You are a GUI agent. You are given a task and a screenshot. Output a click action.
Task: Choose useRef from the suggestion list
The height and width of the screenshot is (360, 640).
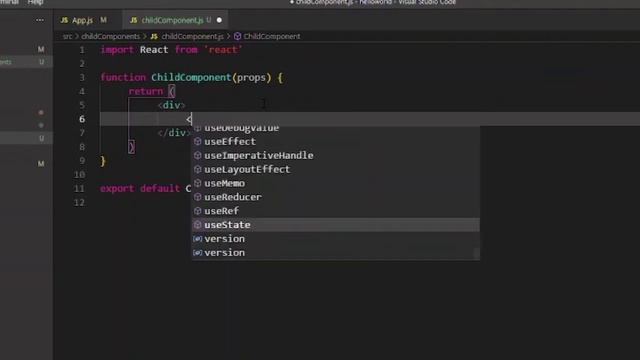click(x=336, y=211)
